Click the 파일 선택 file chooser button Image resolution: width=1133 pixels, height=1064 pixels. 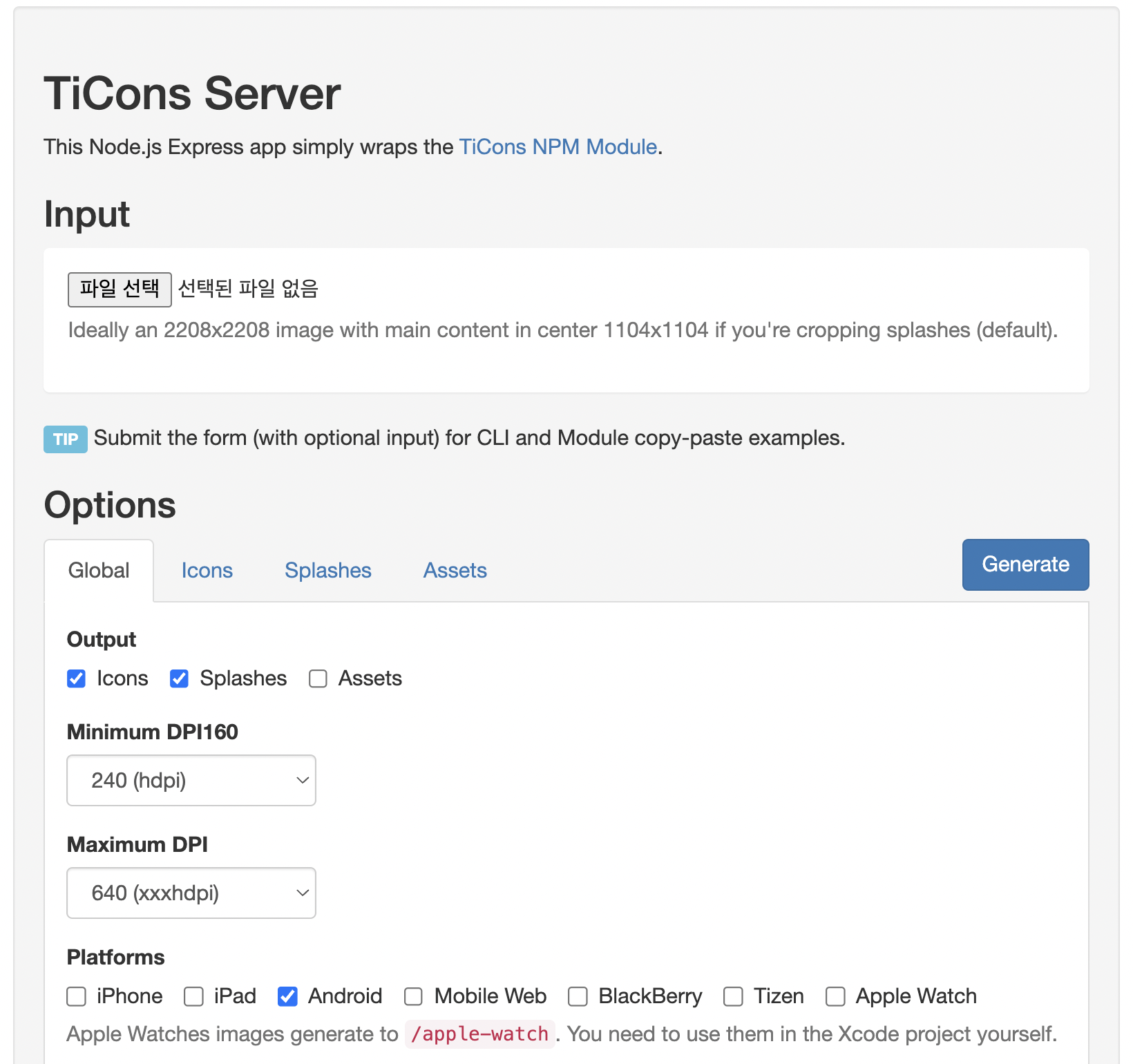pyautogui.click(x=120, y=289)
